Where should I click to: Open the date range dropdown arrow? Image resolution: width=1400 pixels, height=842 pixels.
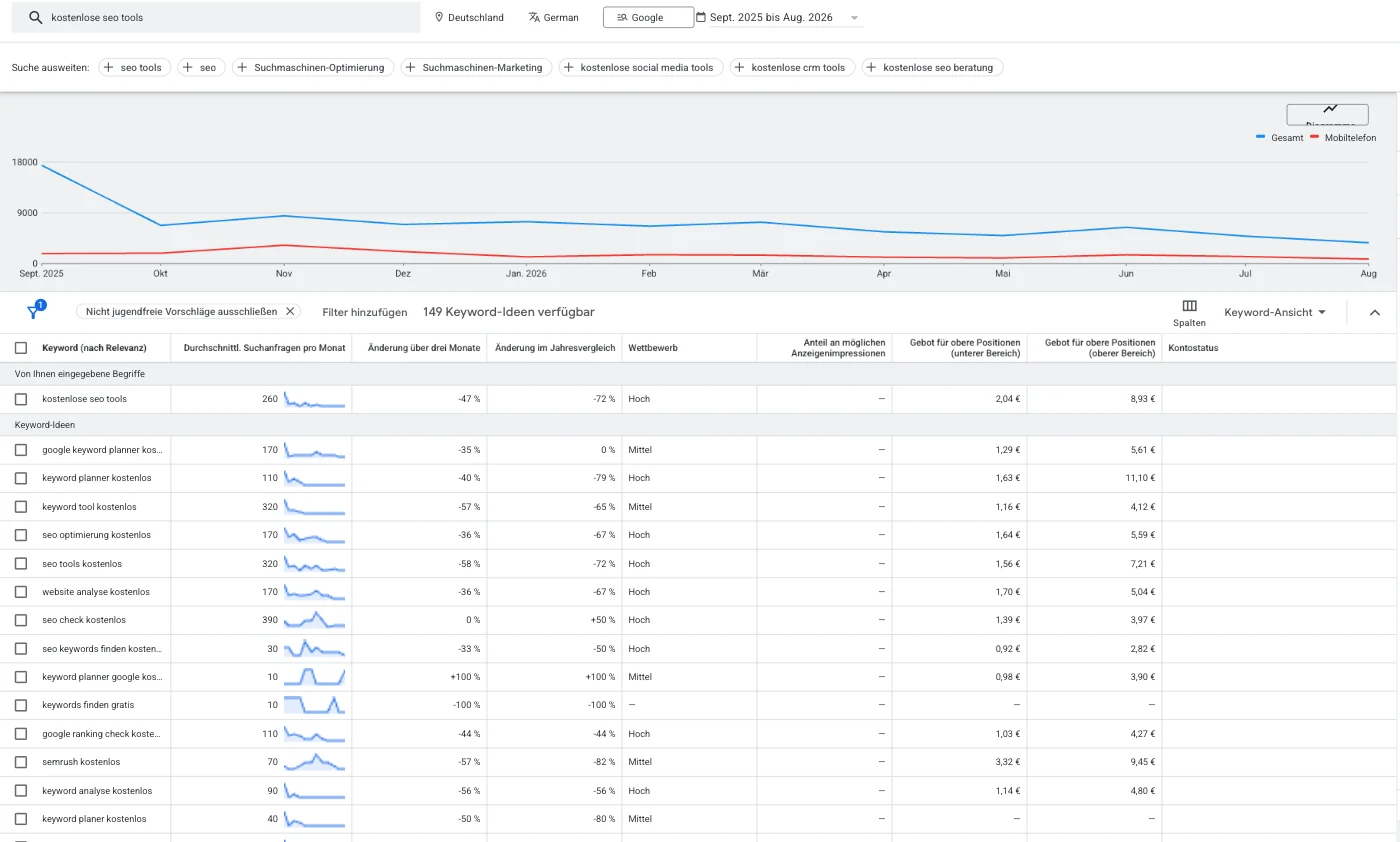pyautogui.click(x=854, y=18)
